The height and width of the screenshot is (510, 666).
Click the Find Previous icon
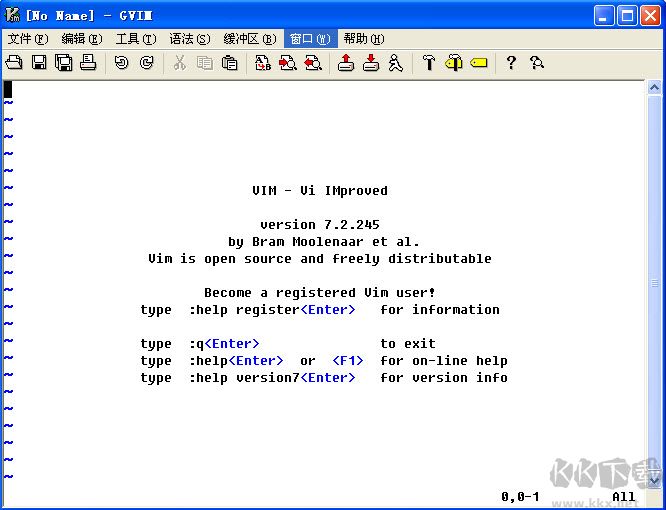pos(313,63)
